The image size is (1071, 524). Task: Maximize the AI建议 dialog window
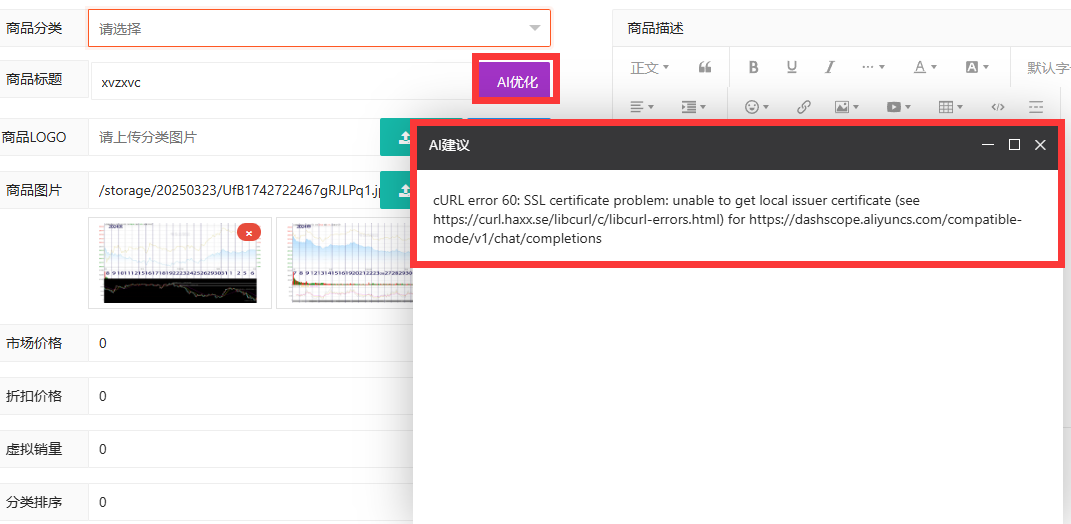(1014, 145)
